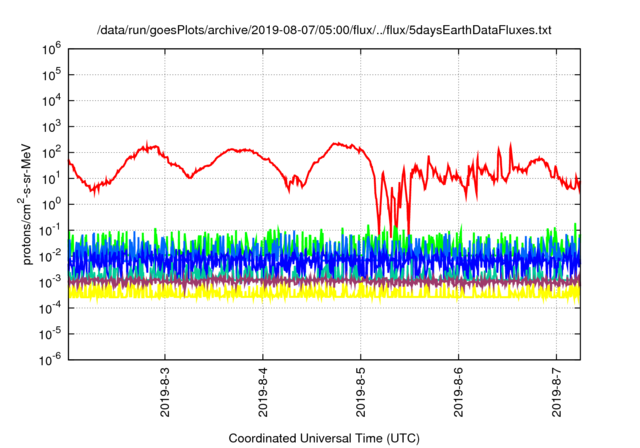Select the 2019-8-4 date label
Viewport: 640px width, 448px height.
[263, 392]
